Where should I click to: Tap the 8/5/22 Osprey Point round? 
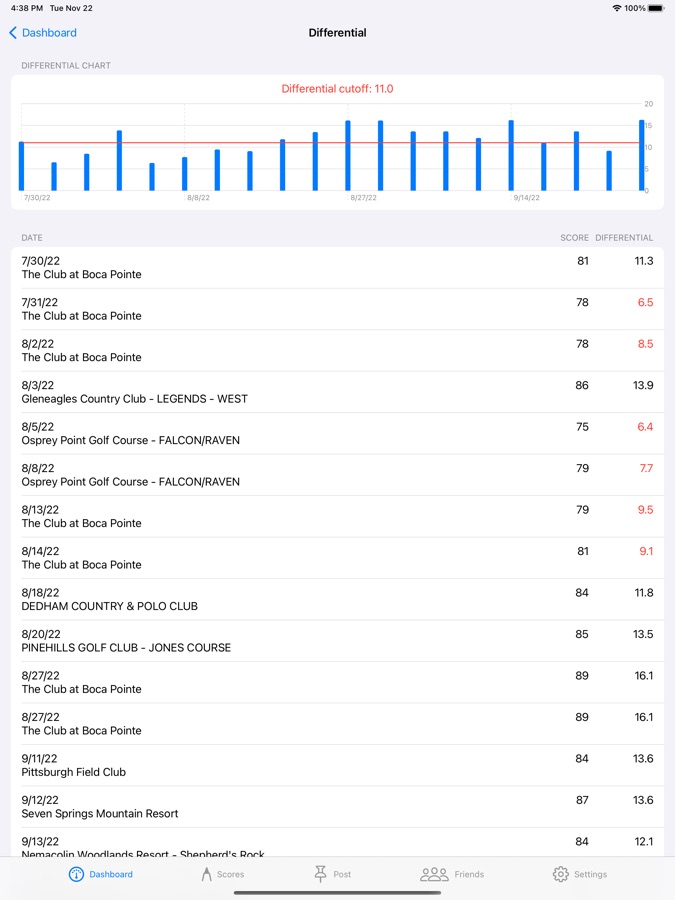tap(337, 433)
